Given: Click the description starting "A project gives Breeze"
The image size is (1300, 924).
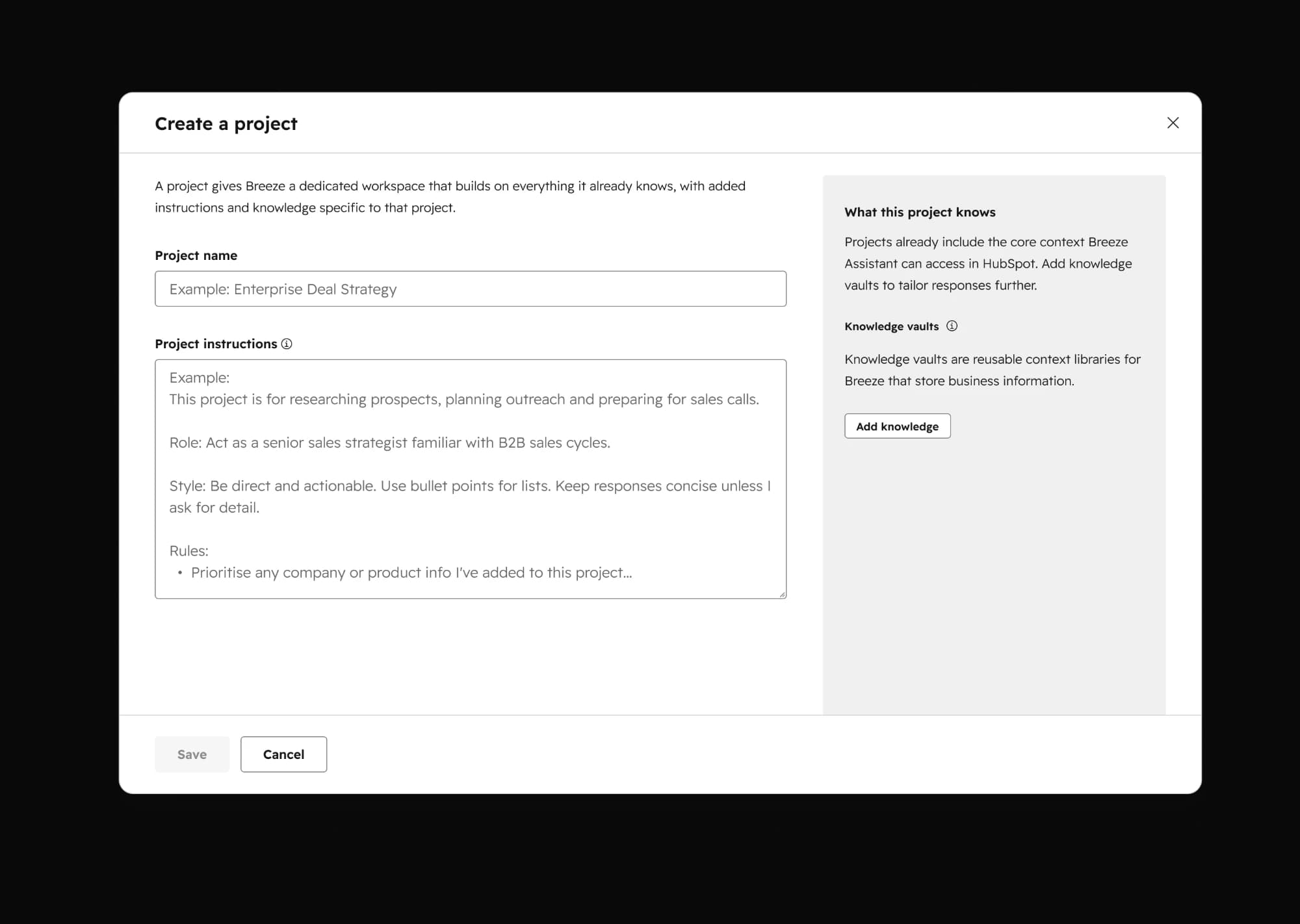Looking at the screenshot, I should click(x=450, y=196).
